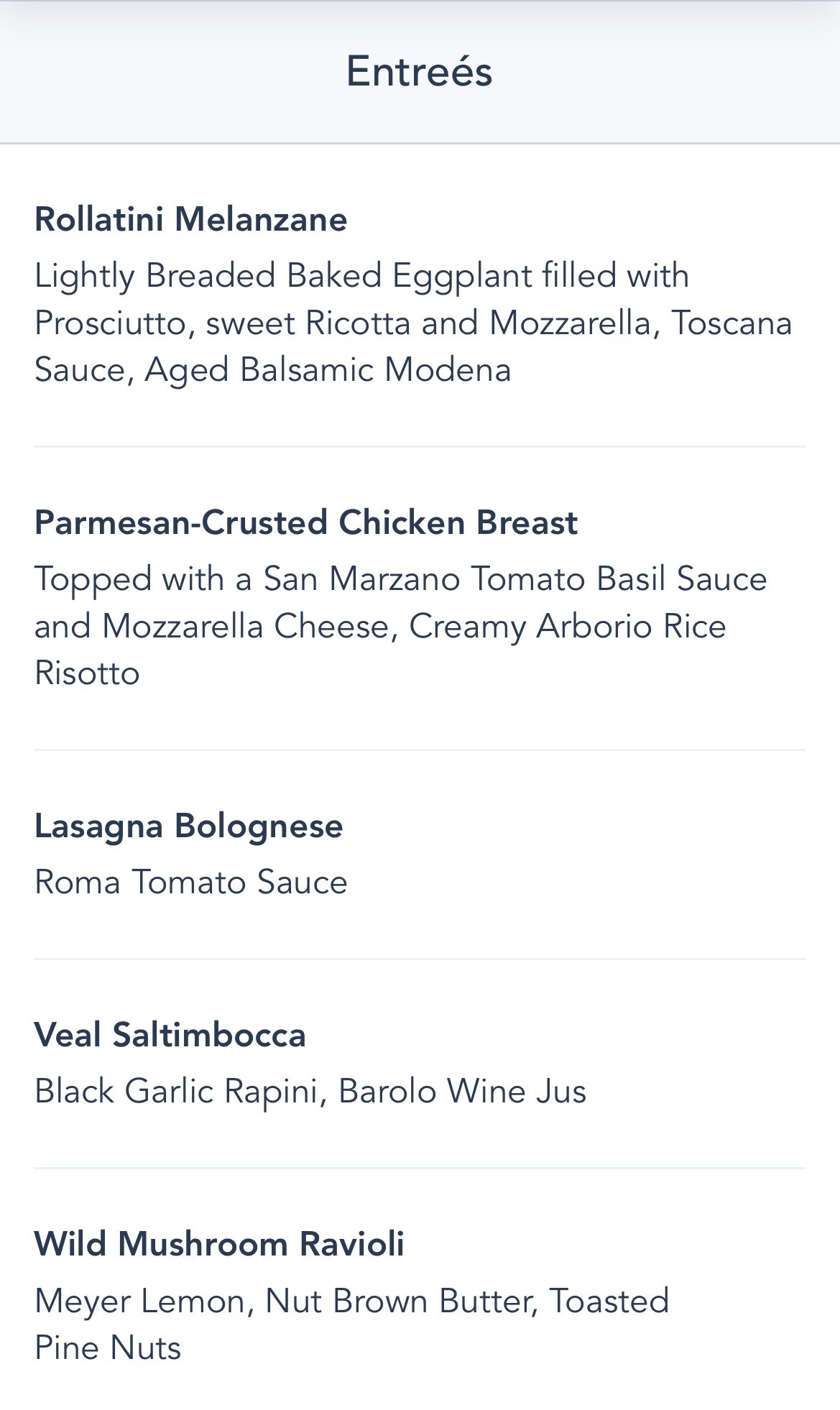Viewport: 840px width, 1410px height.
Task: Tap the divider above Wild Mushroom Ravioli
Action: coord(419,1168)
